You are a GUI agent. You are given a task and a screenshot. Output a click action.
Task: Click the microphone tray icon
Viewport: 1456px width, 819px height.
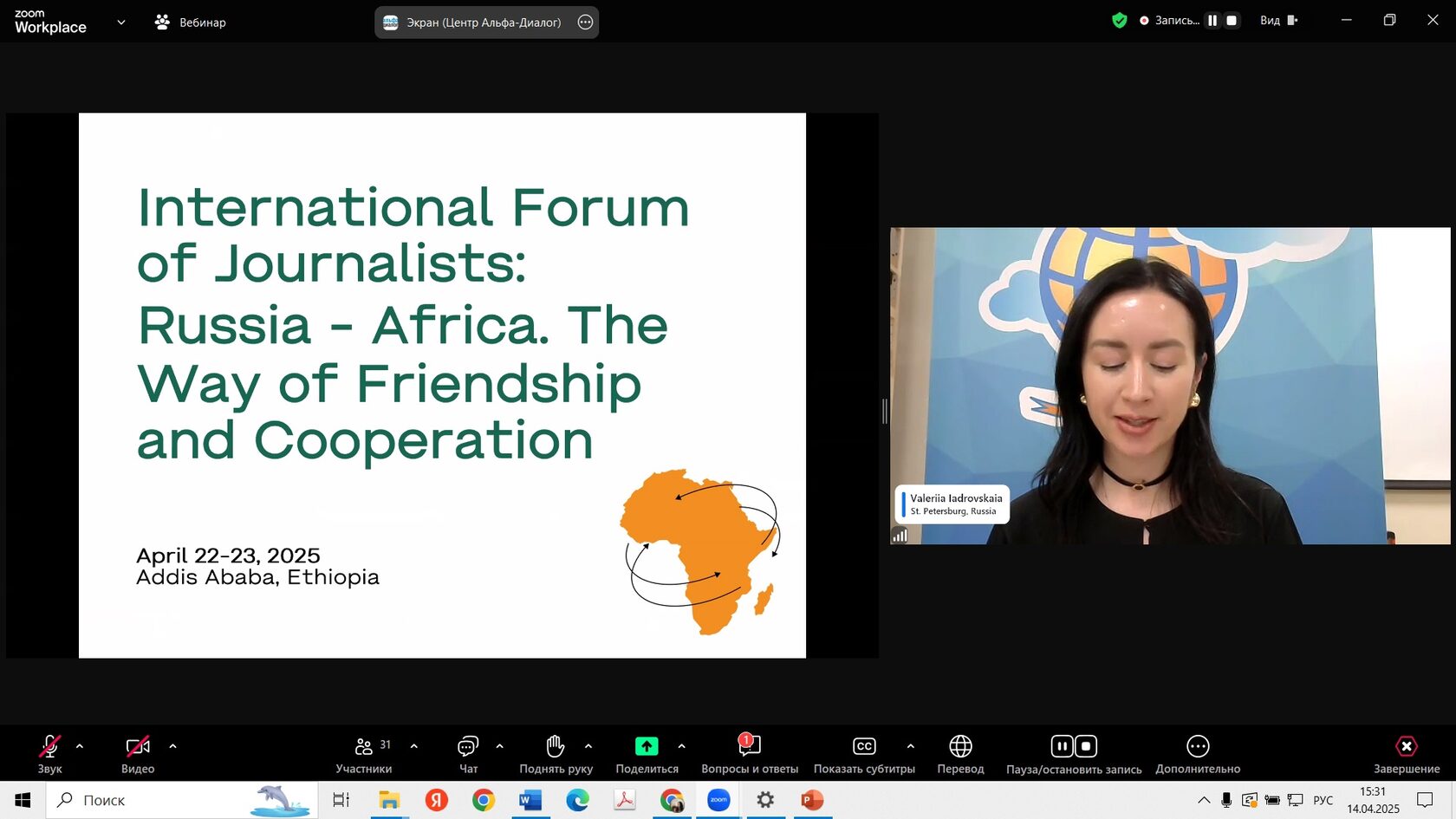click(x=1226, y=800)
